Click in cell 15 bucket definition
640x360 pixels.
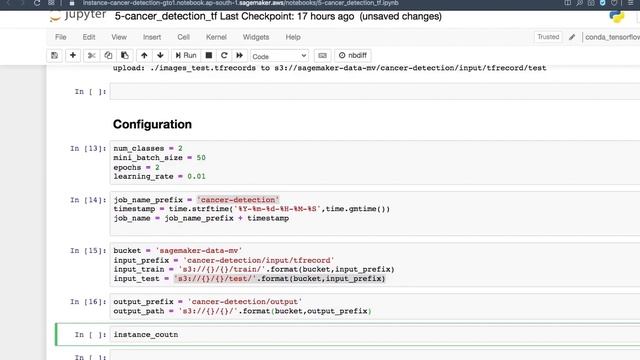pyautogui.click(x=178, y=250)
